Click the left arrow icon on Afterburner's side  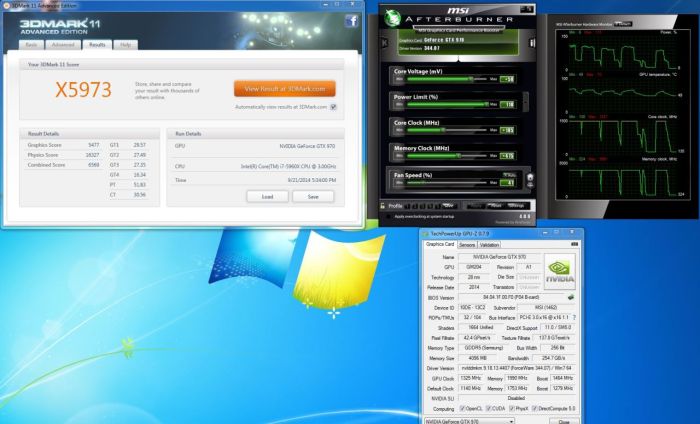pos(384,43)
